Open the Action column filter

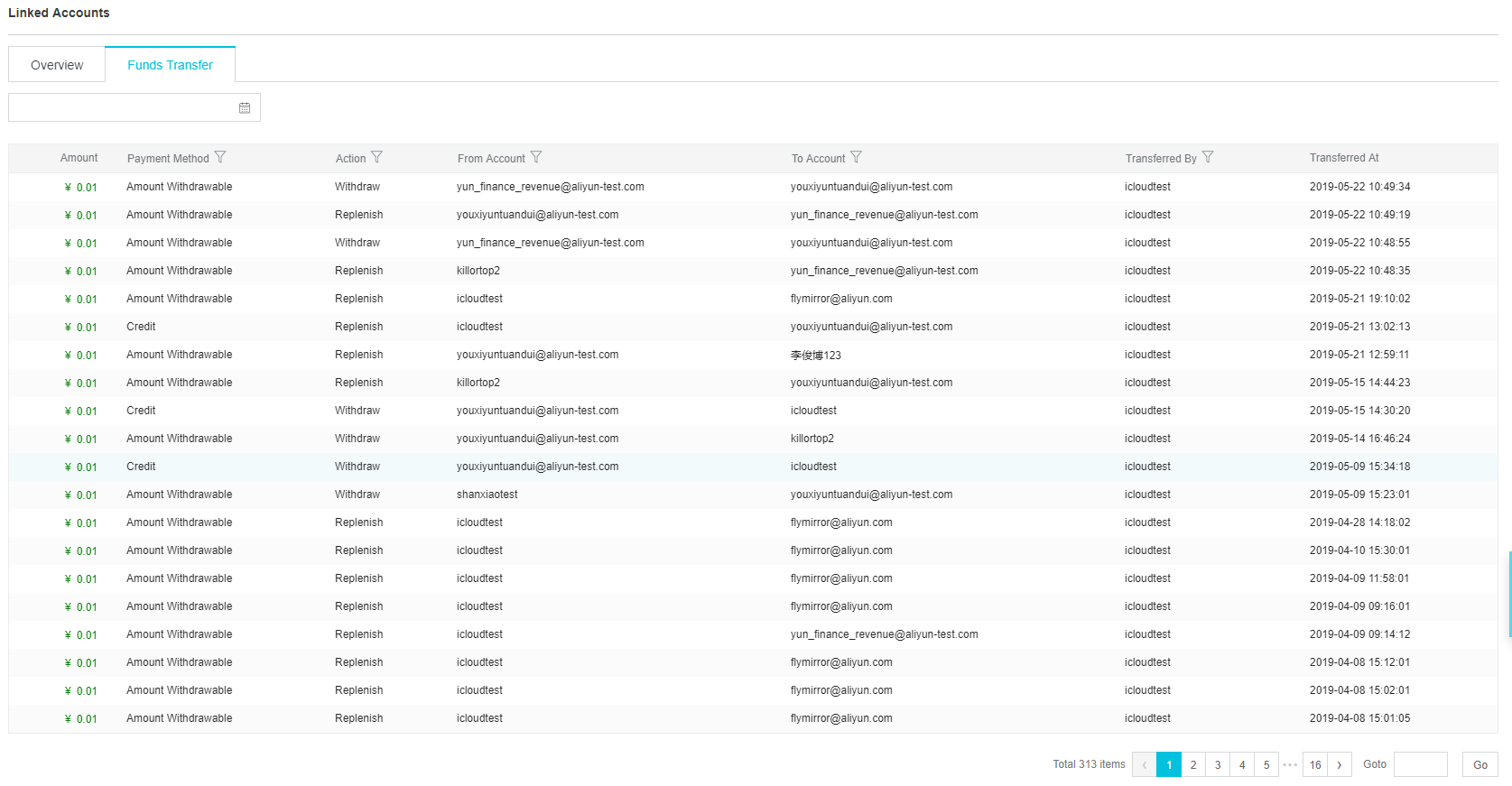point(377,157)
